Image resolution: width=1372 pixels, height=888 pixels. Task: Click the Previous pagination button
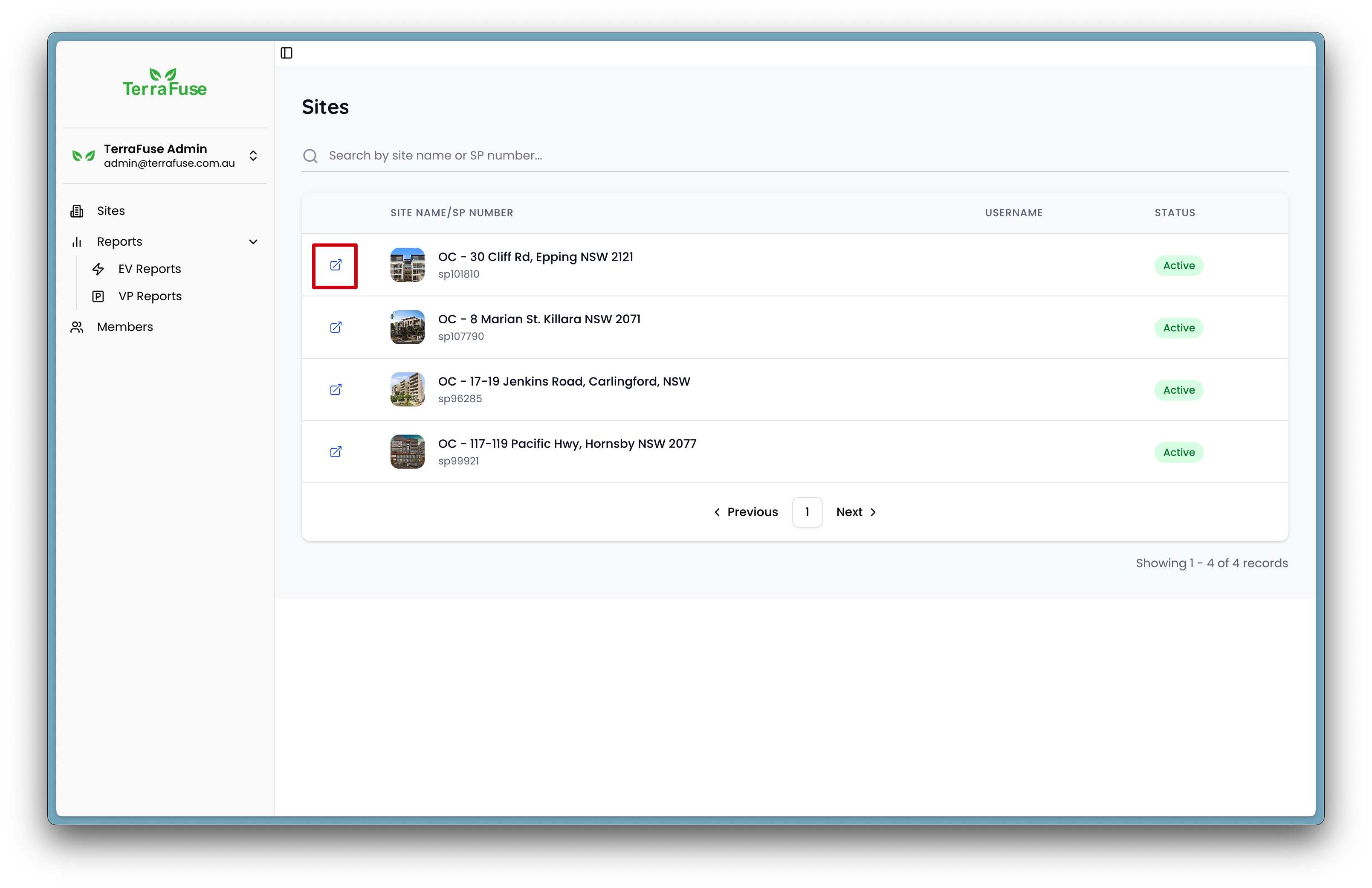coord(746,512)
